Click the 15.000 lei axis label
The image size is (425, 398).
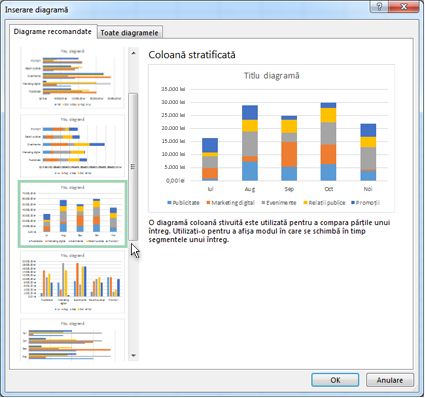pyautogui.click(x=173, y=141)
